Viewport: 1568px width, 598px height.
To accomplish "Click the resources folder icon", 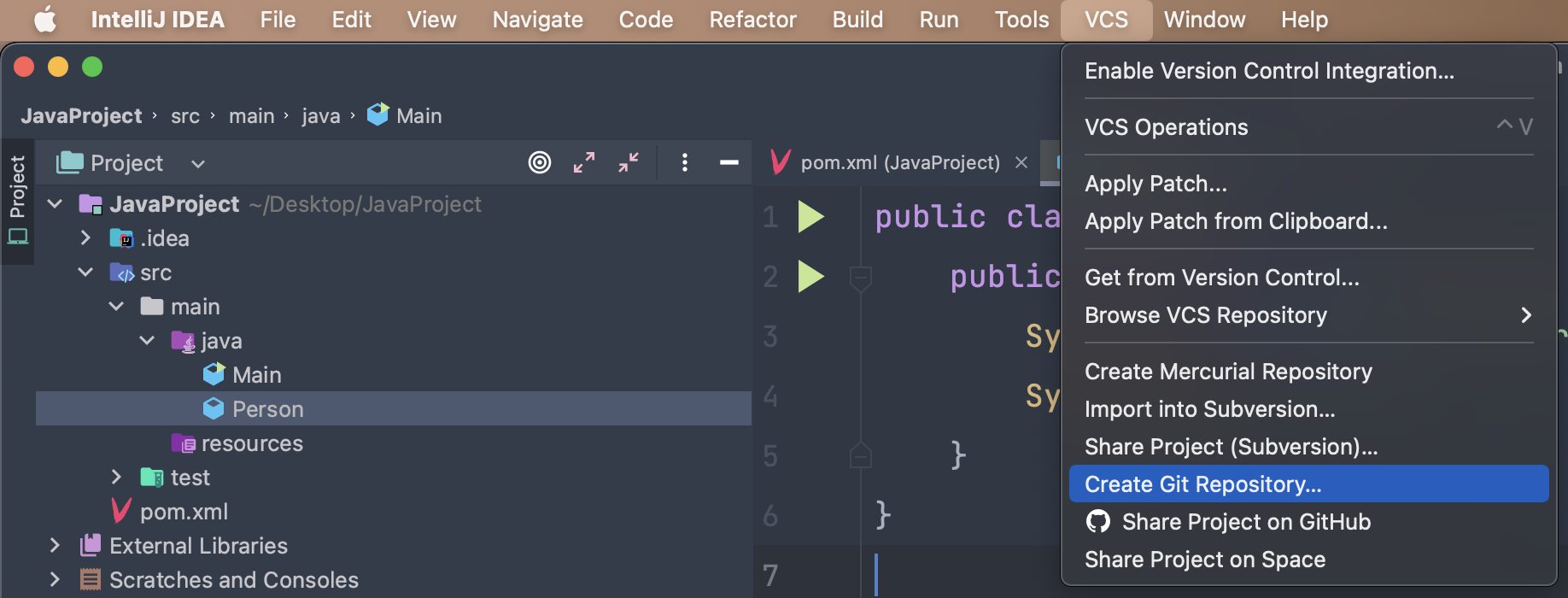I will pos(183,443).
